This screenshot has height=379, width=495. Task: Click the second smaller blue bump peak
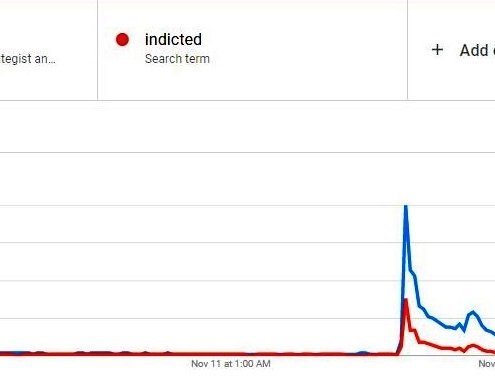coord(472,312)
